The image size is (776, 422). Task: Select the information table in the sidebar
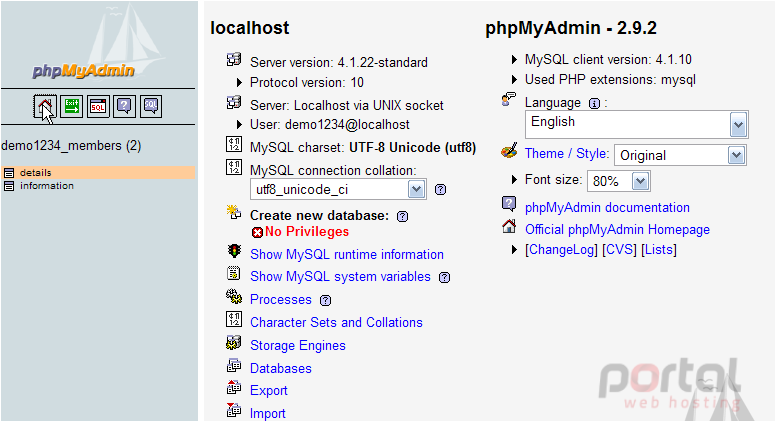(47, 186)
